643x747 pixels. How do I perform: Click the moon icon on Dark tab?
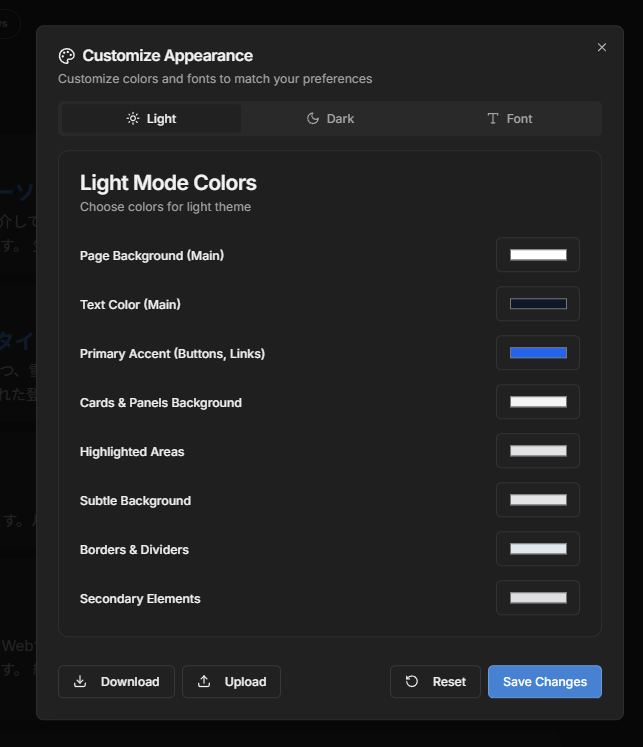point(313,119)
